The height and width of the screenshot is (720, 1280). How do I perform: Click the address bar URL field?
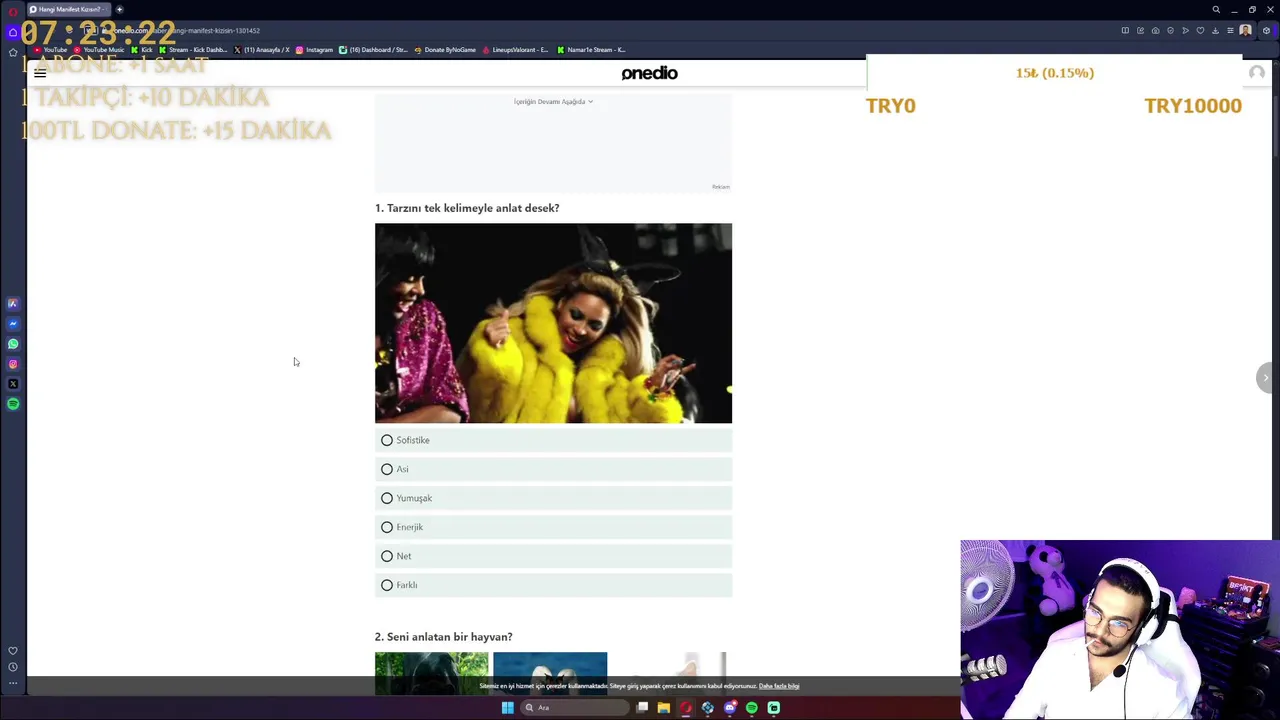pos(600,31)
